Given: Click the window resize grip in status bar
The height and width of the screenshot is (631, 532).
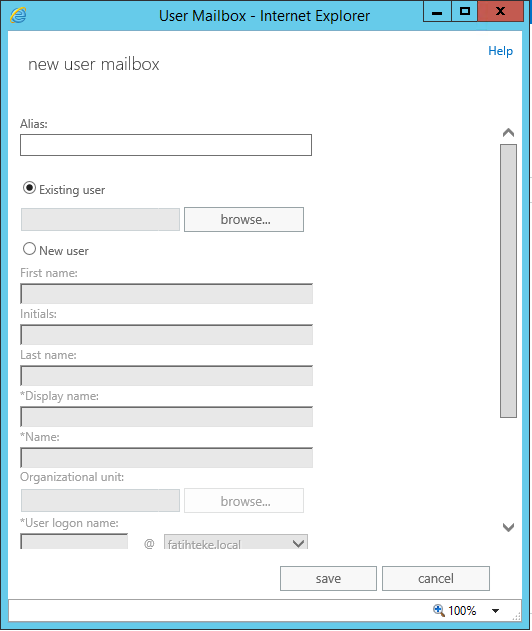Looking at the screenshot, I should coord(516,616).
